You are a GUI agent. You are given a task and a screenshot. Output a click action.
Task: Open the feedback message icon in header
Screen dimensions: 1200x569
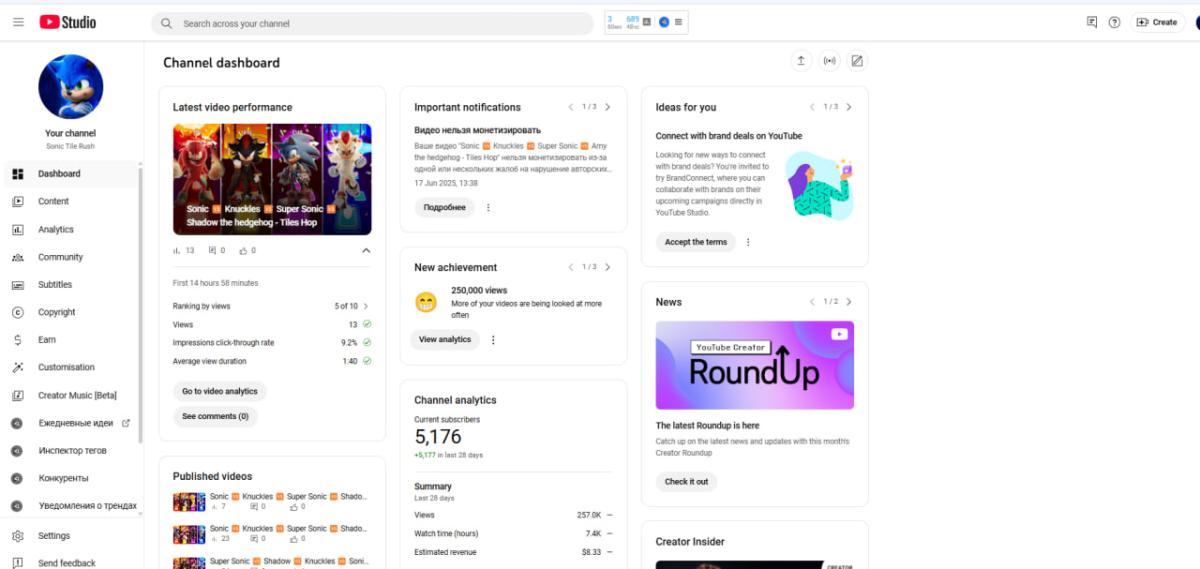pos(1092,22)
